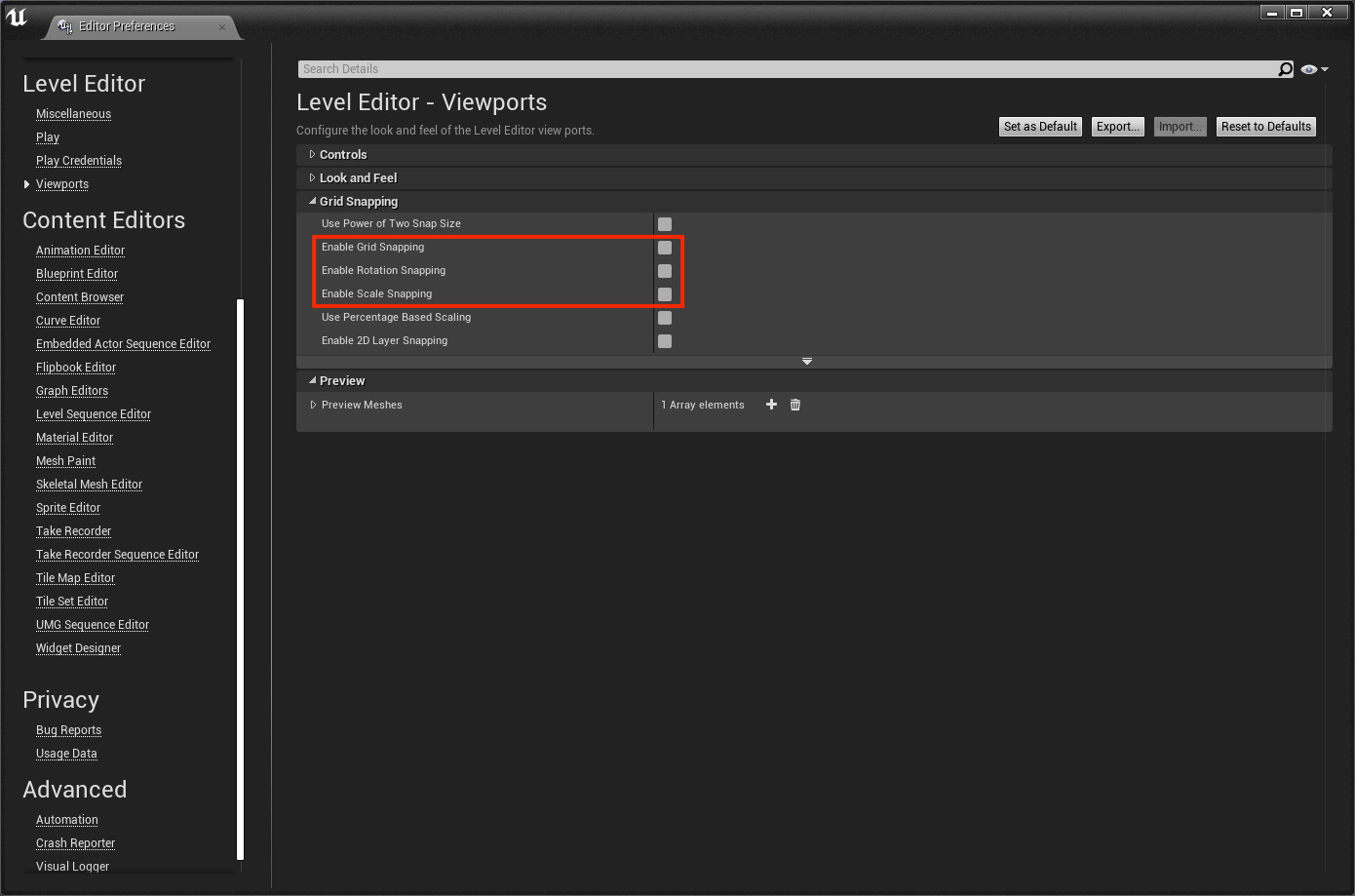Image resolution: width=1355 pixels, height=896 pixels.
Task: Open the eye view options dropdown
Action: (1314, 69)
